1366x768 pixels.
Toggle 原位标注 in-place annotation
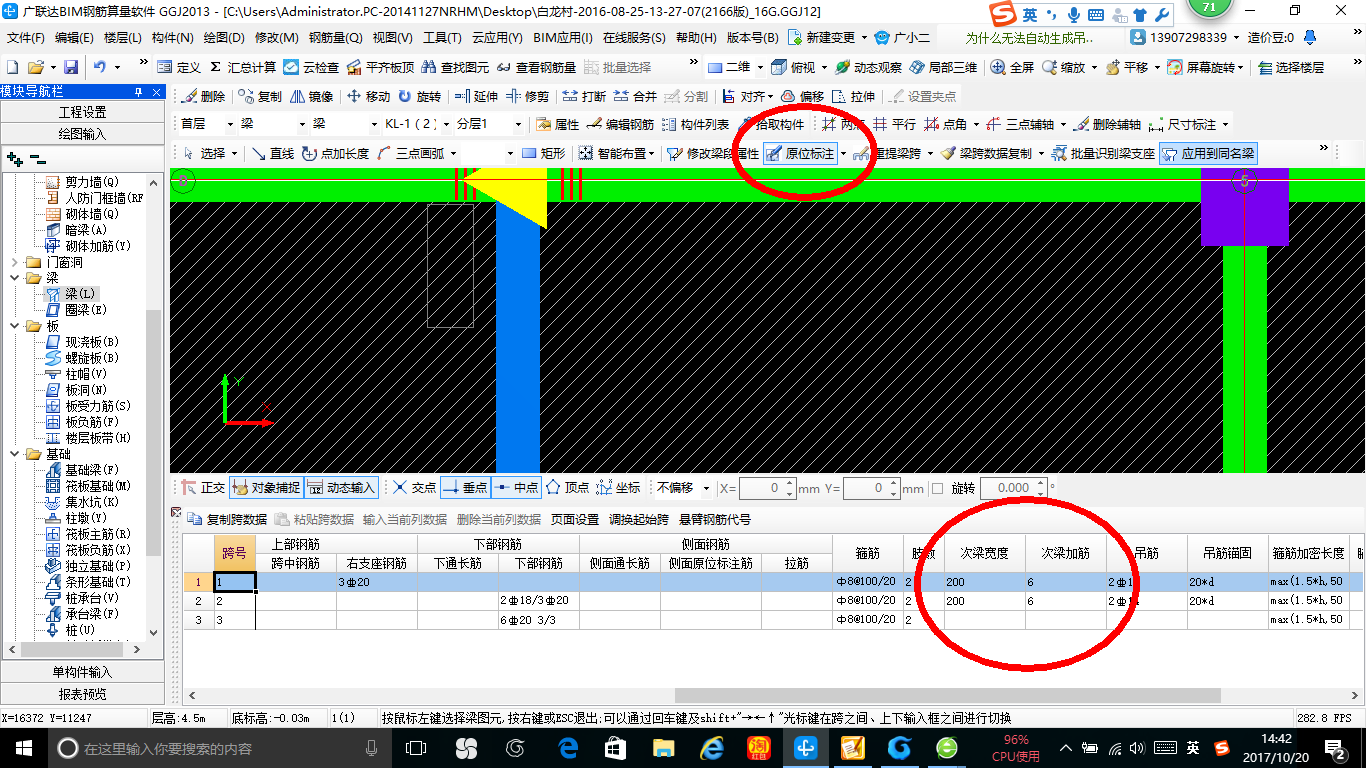[x=800, y=153]
